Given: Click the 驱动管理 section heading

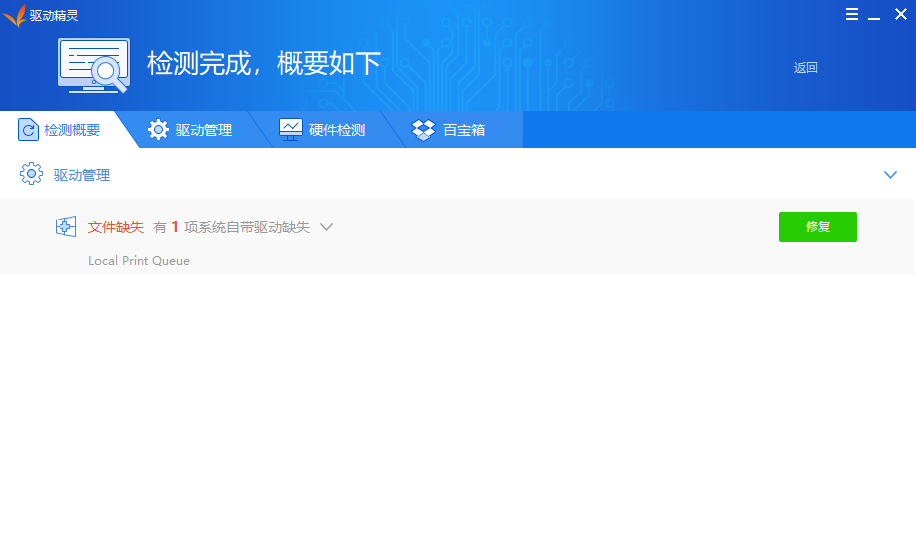Looking at the screenshot, I should point(82,175).
